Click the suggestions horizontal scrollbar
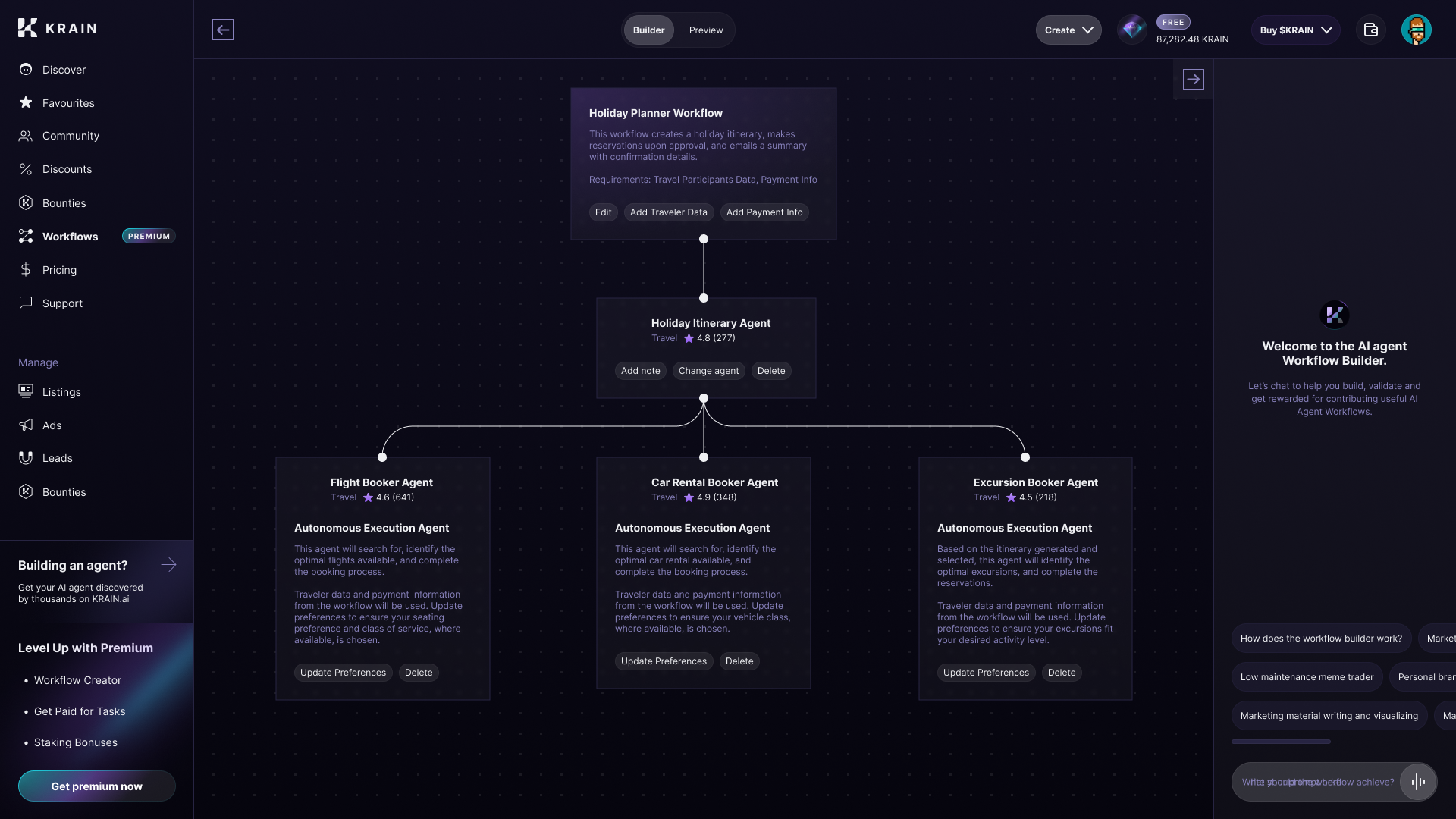 pos(1281,742)
